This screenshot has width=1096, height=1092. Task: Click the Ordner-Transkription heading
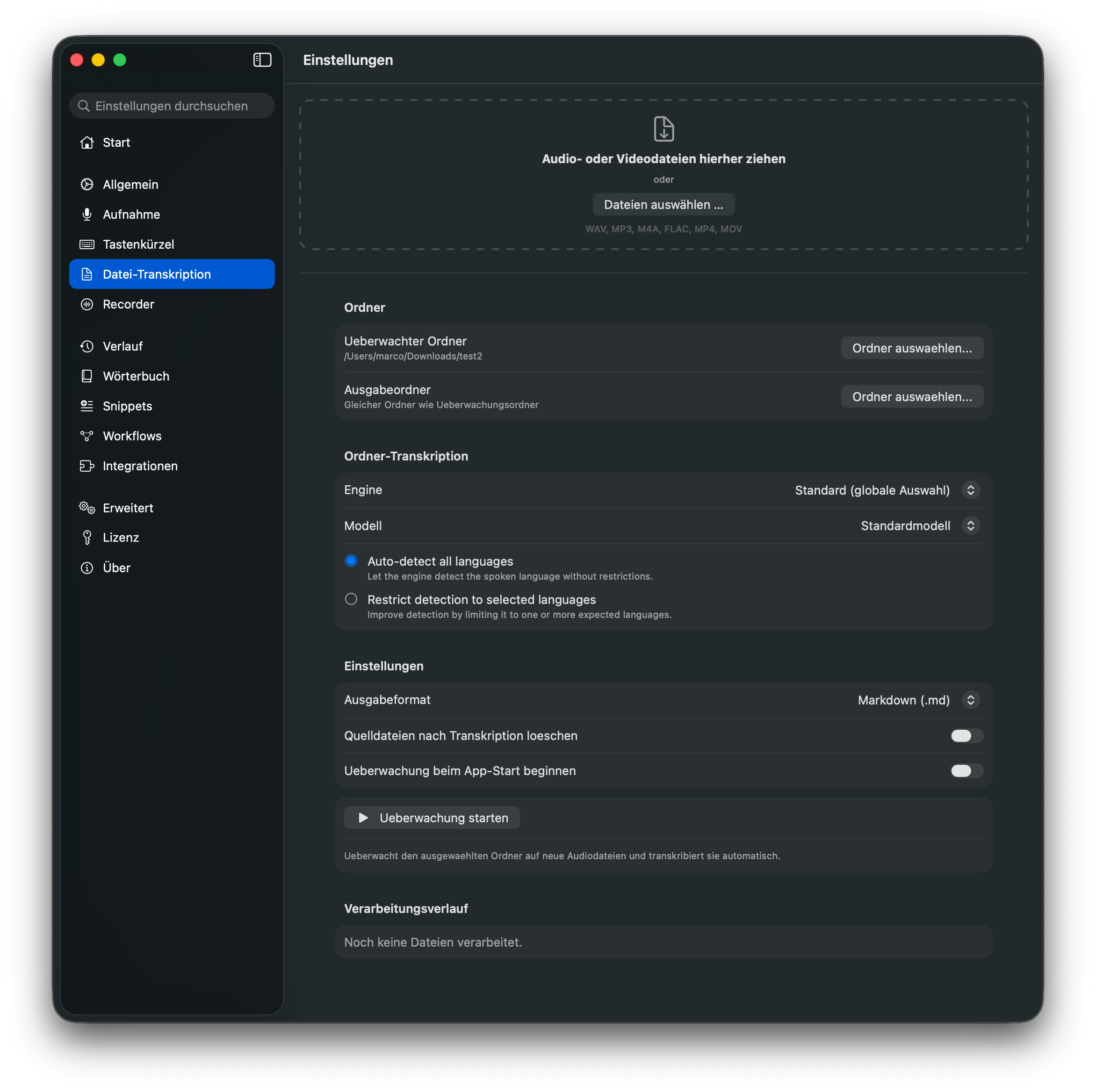406,456
